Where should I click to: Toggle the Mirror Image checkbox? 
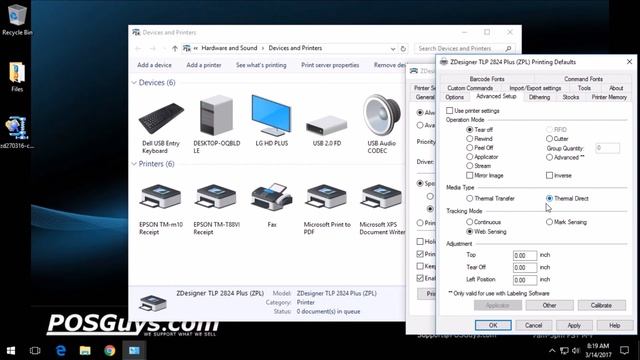(469, 176)
